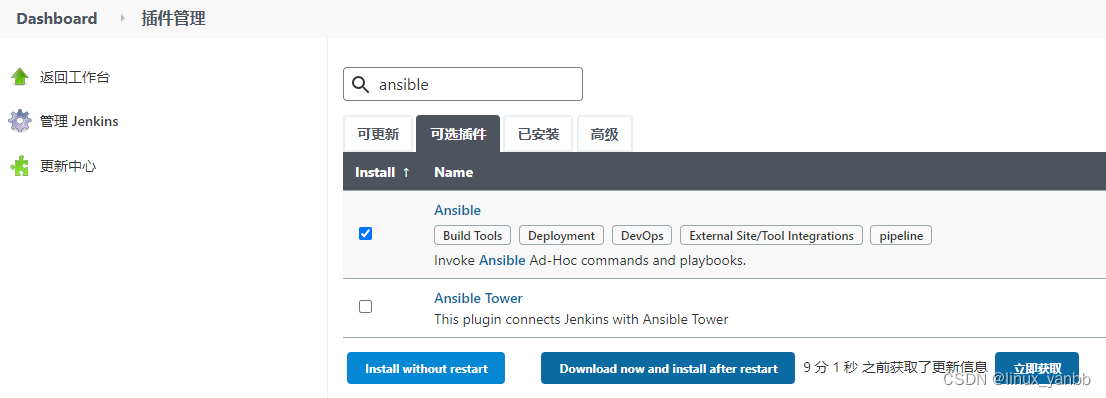Click the breadcrumb arrow after Dashboard
The height and width of the screenshot is (398, 1106).
click(x=122, y=18)
